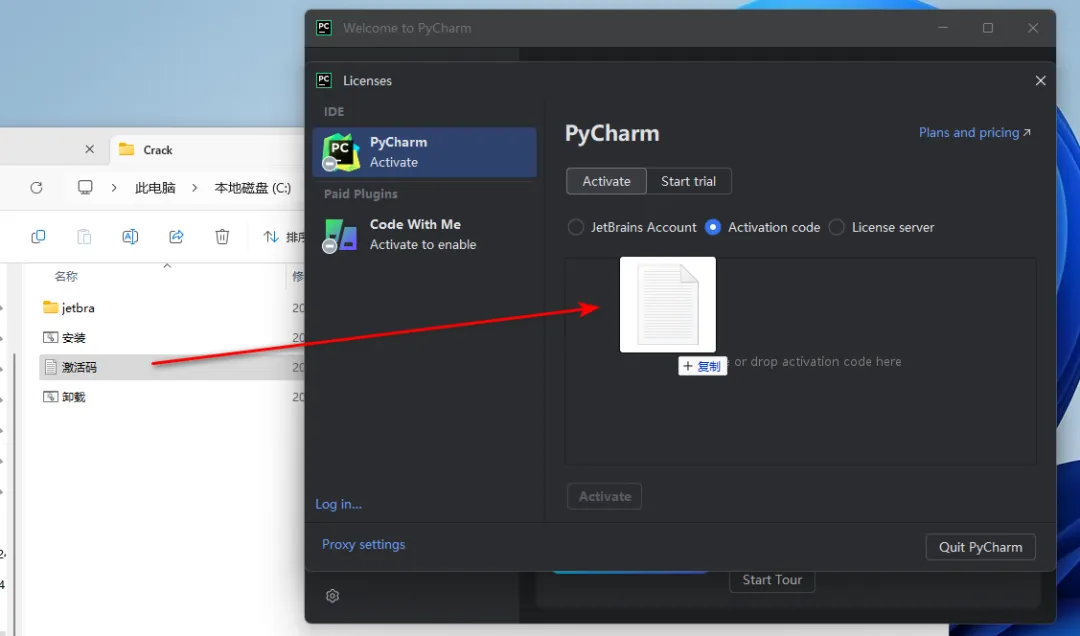Viewport: 1080px width, 636px height.
Task: Select the jetbra folder
Action: (x=172, y=308)
